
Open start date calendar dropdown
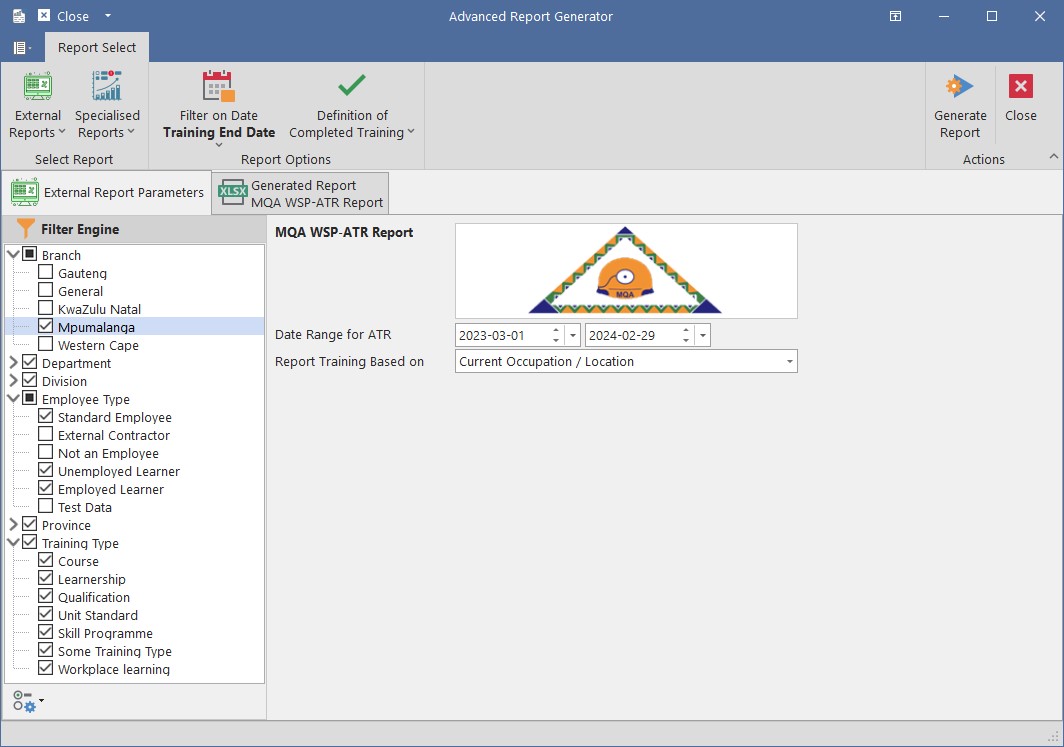[573, 335]
